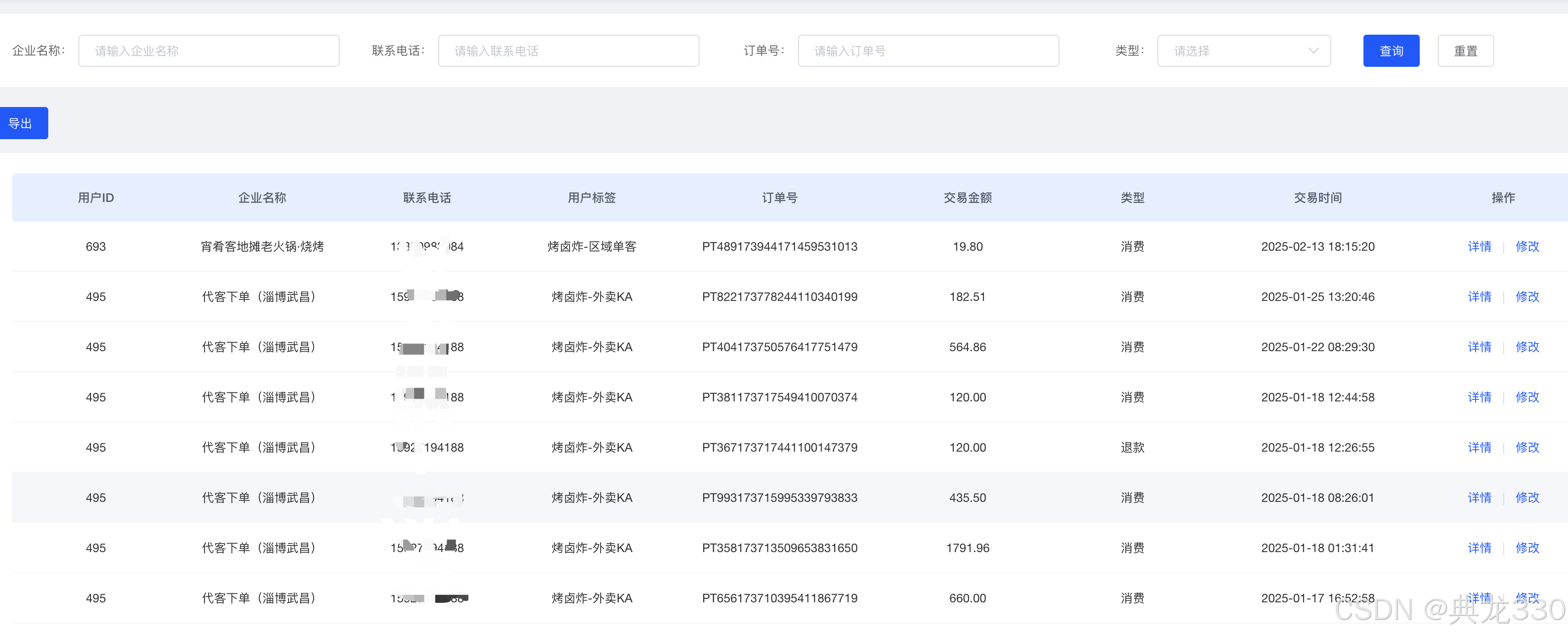
Task: Click 修改 for the 564.86 transaction
Action: point(1527,347)
